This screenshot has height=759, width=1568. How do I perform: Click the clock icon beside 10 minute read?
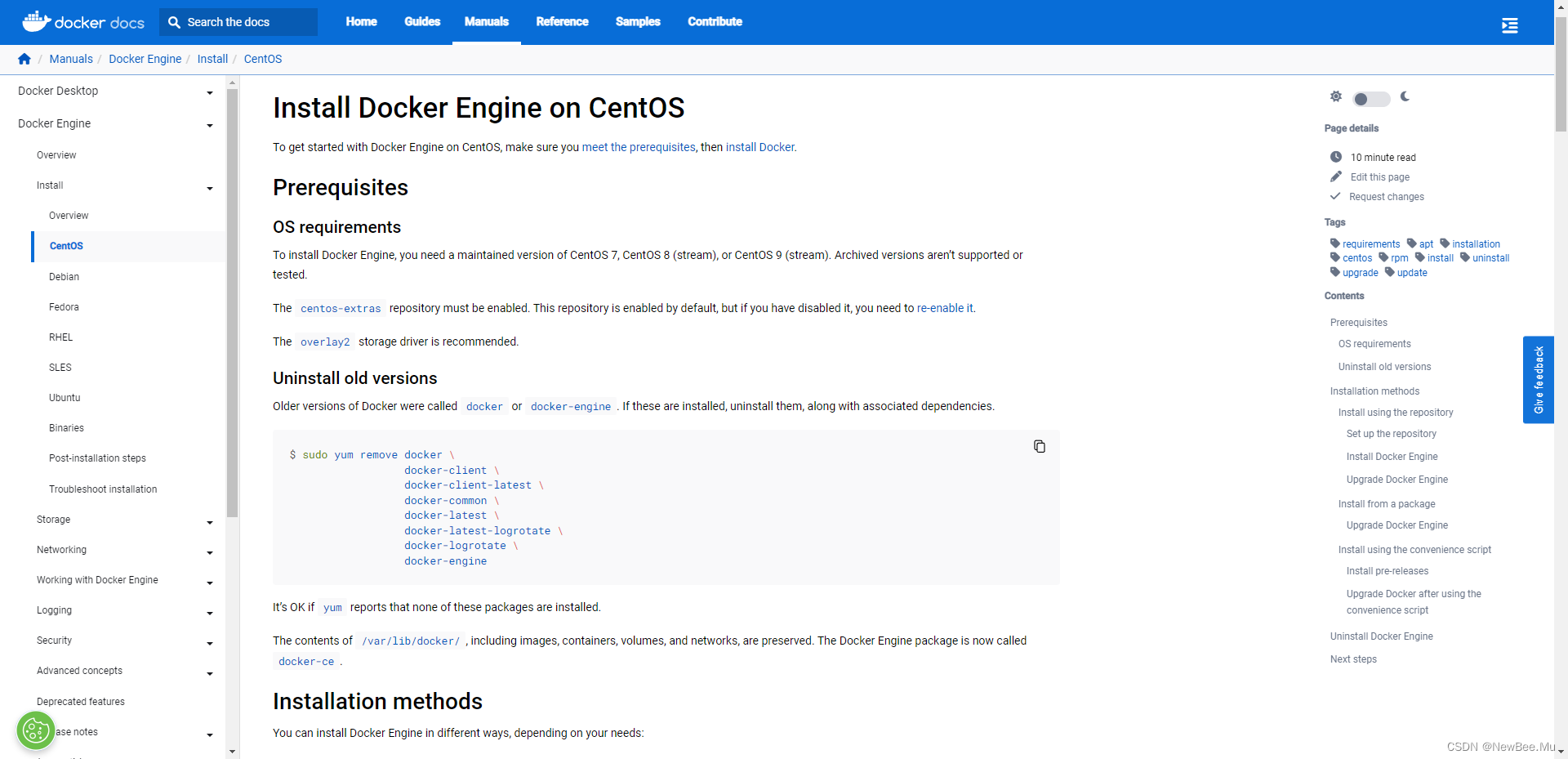1336,157
